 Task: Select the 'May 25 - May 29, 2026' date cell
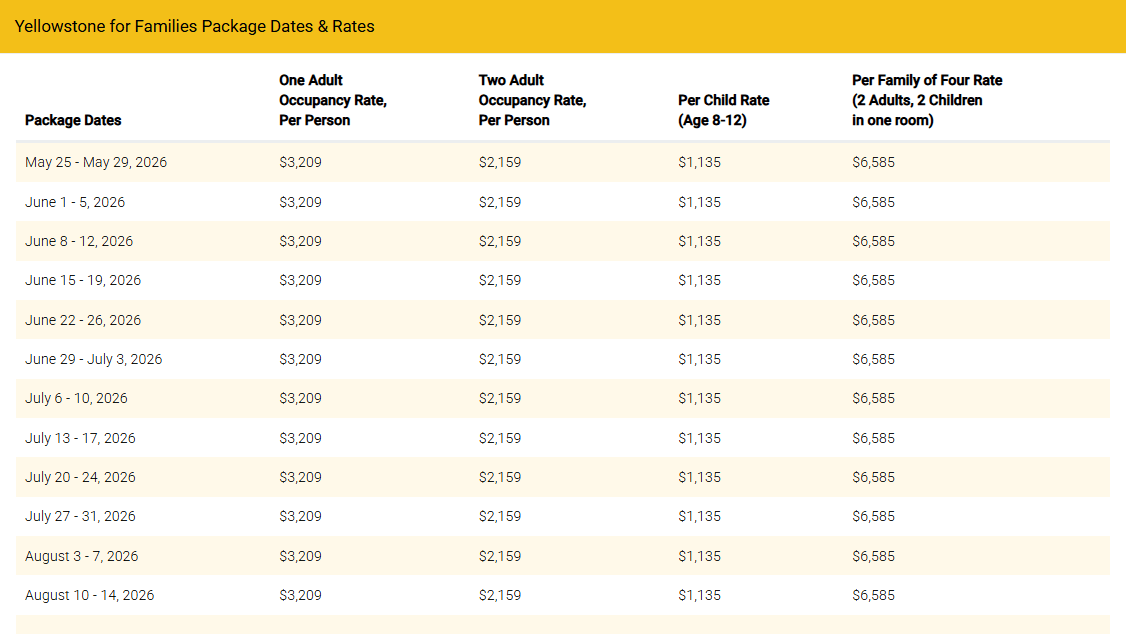pos(96,162)
